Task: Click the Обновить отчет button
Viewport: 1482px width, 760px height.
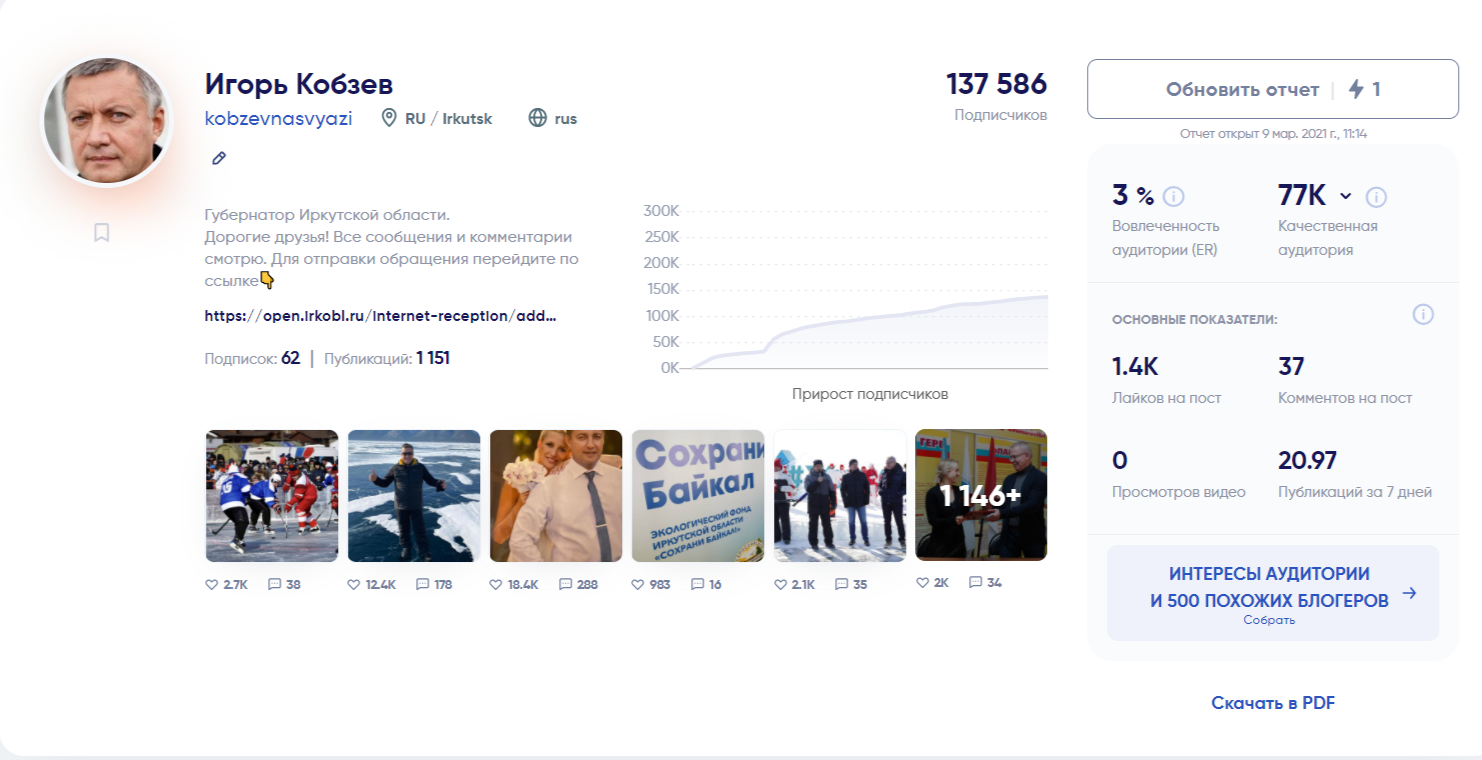Action: (x=1273, y=89)
